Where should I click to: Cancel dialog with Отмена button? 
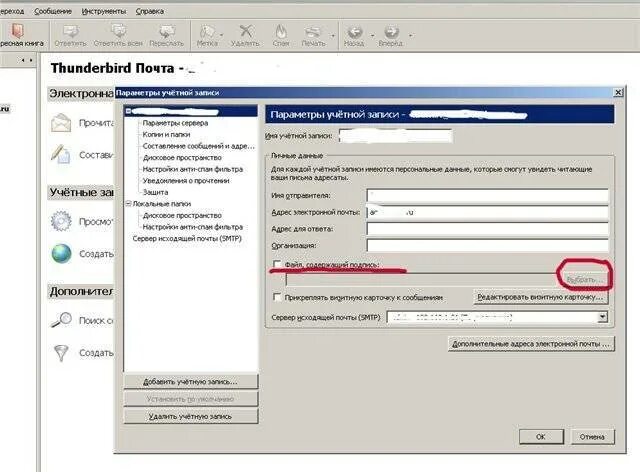(x=592, y=436)
